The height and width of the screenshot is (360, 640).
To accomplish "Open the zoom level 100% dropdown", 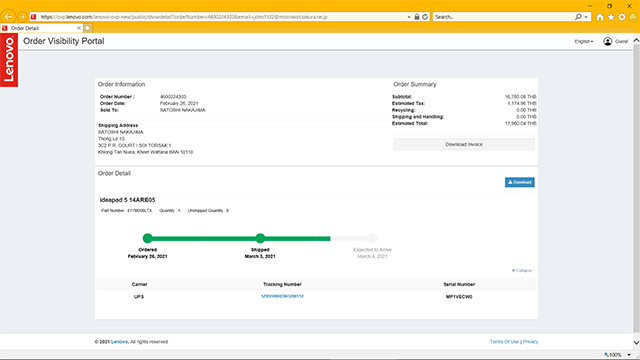I will 618,355.
